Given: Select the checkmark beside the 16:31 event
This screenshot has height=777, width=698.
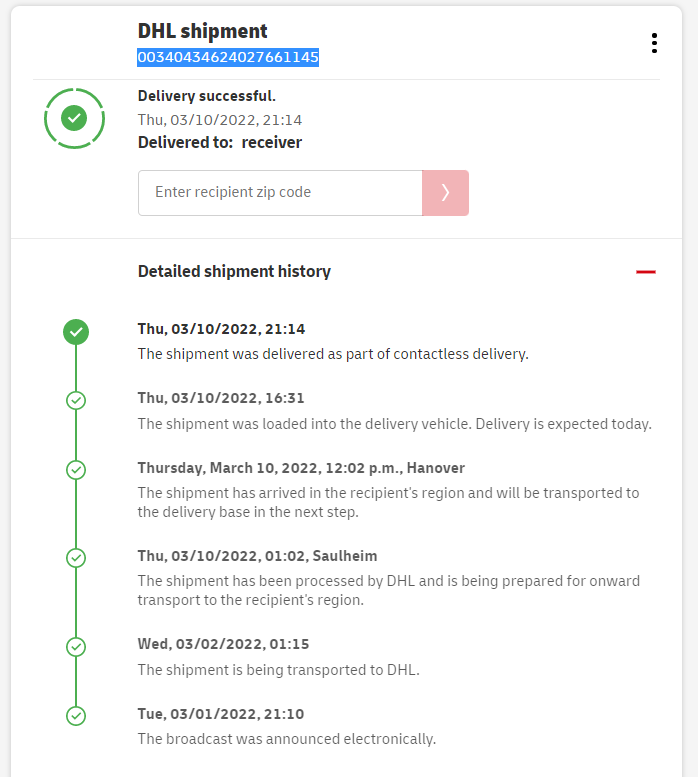Looking at the screenshot, I should click(x=75, y=400).
